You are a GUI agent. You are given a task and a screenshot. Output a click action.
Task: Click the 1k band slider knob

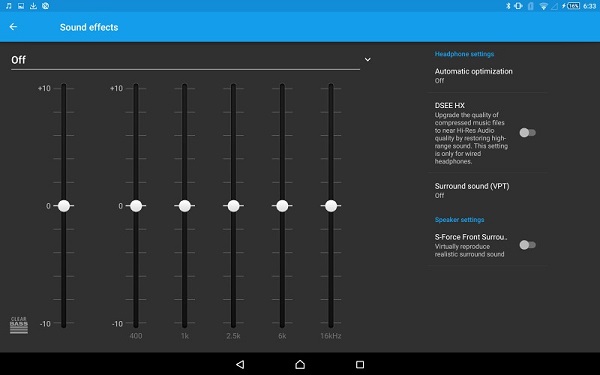click(x=185, y=206)
